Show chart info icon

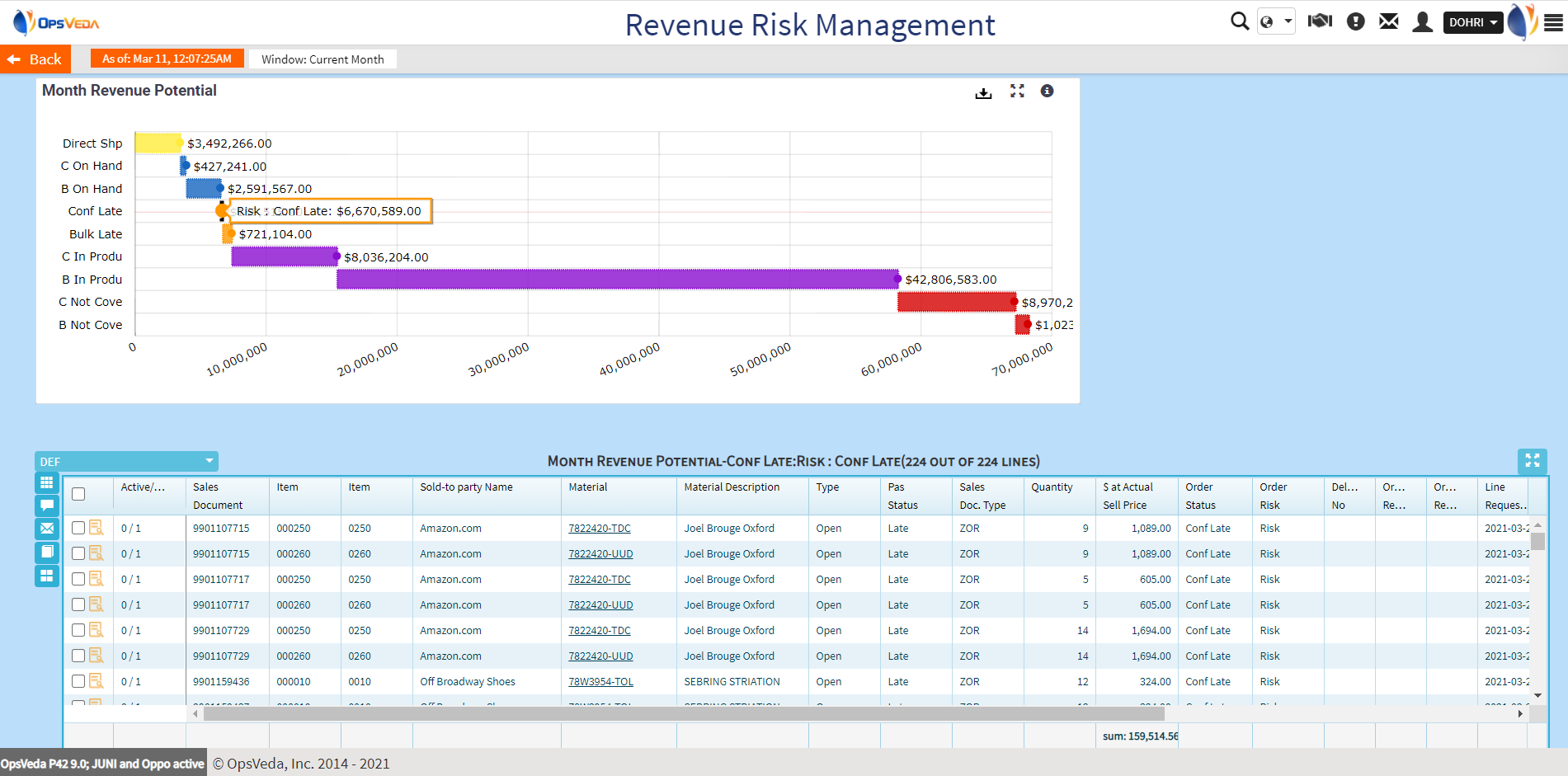point(1047,92)
